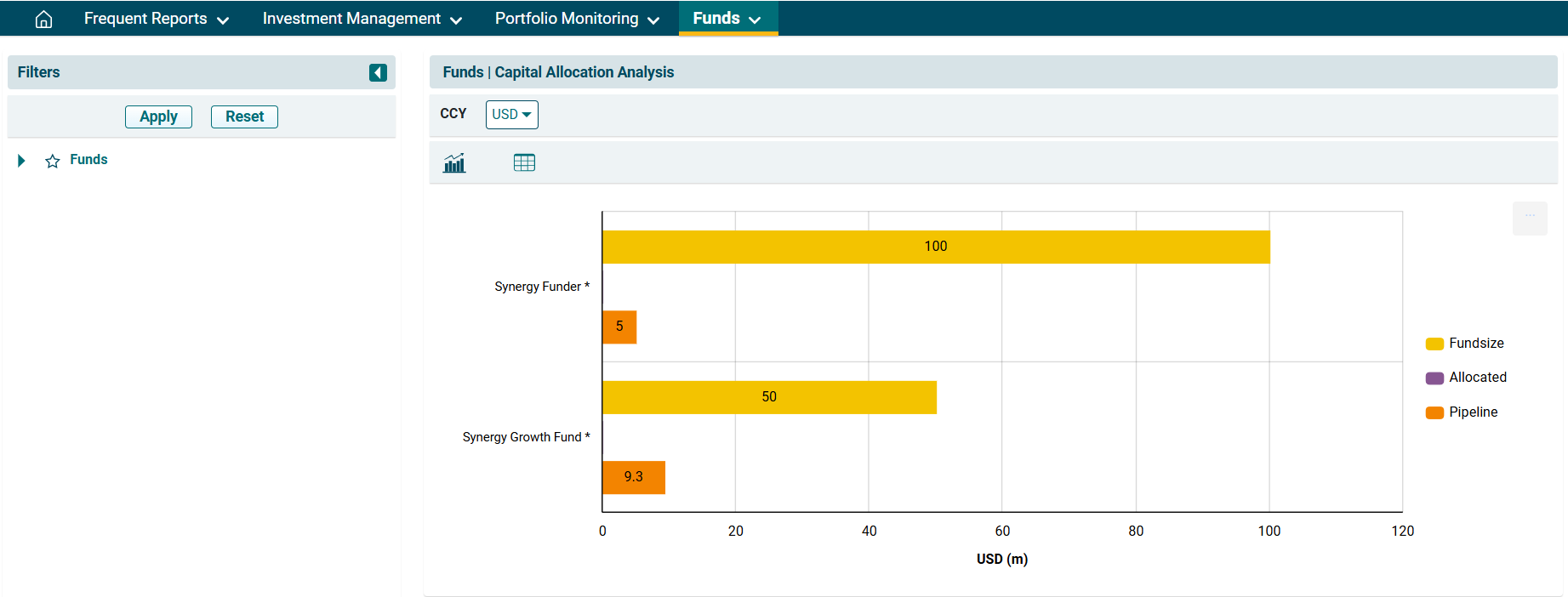Click Synergy Growth Fund Pipeline bar 9.3
Viewport: 1568px width, 597px height.
[x=633, y=477]
